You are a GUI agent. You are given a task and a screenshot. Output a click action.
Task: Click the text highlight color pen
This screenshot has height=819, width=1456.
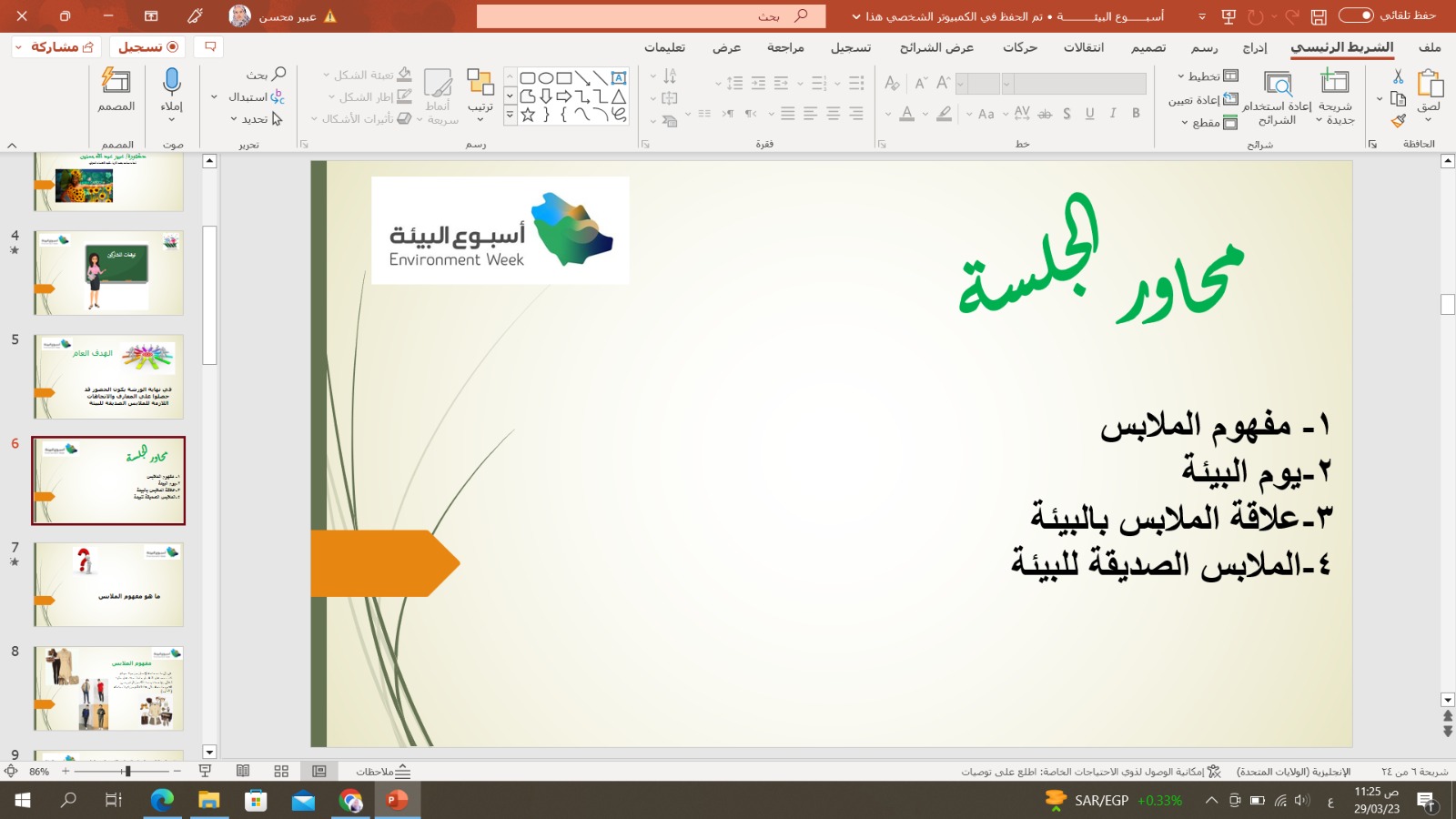coord(945,114)
